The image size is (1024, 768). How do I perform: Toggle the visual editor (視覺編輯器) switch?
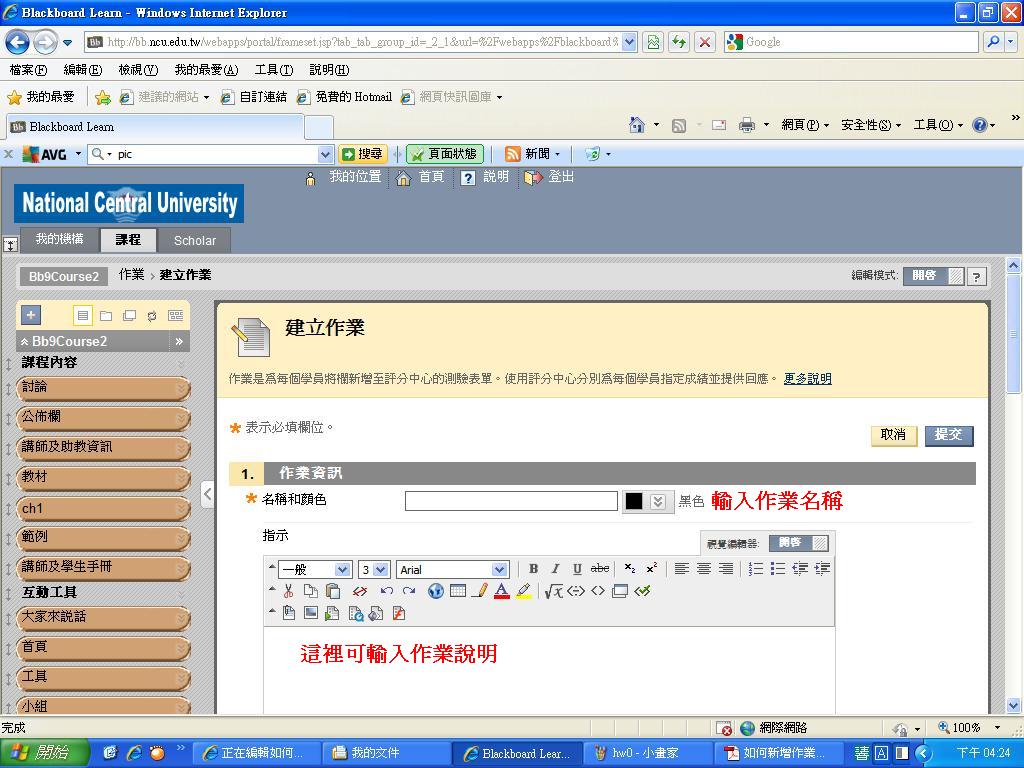coord(798,543)
